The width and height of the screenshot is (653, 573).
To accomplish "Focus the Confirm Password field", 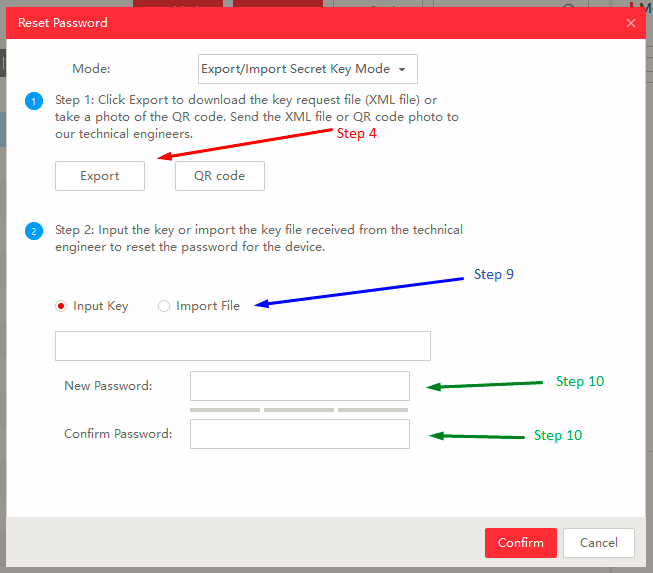I will [x=300, y=434].
